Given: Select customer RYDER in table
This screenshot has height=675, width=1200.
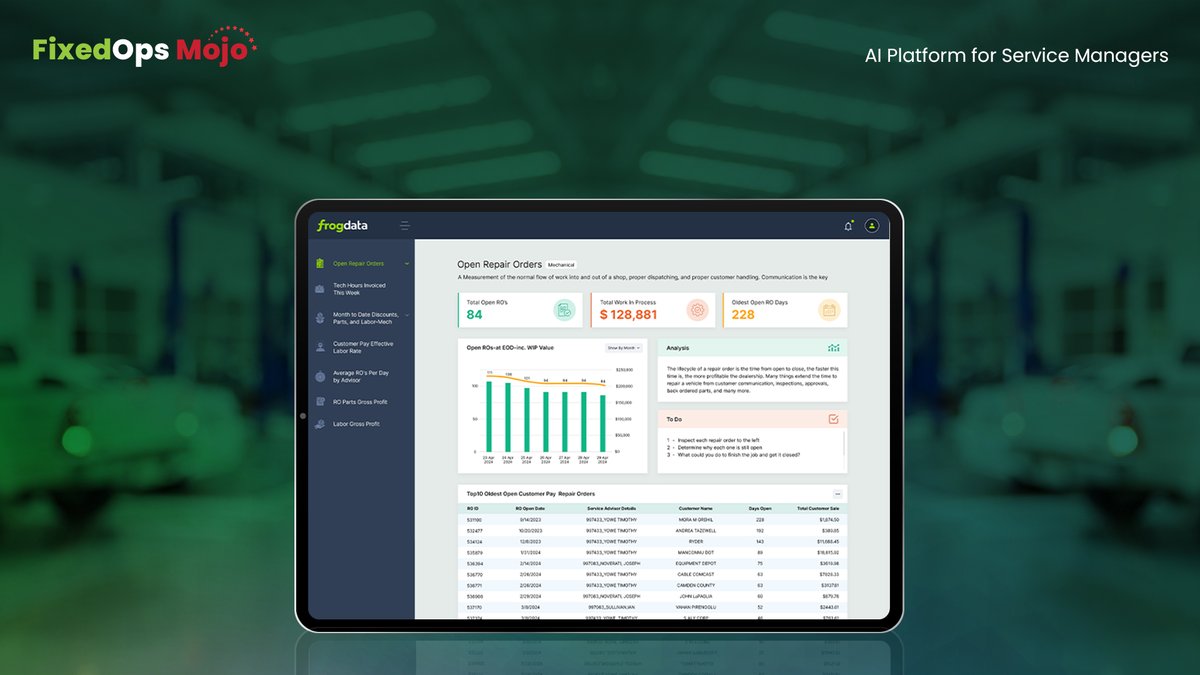Looking at the screenshot, I should (x=696, y=541).
